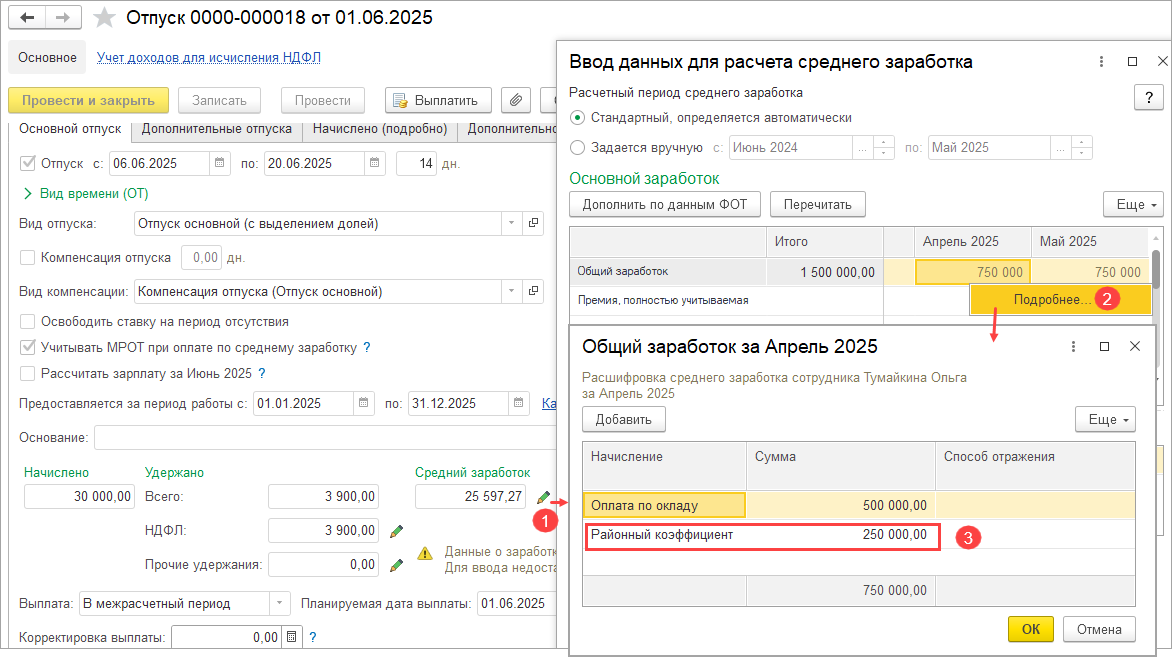Edit НДФЛ with the pencil icon
The image size is (1172, 657).
point(397,531)
